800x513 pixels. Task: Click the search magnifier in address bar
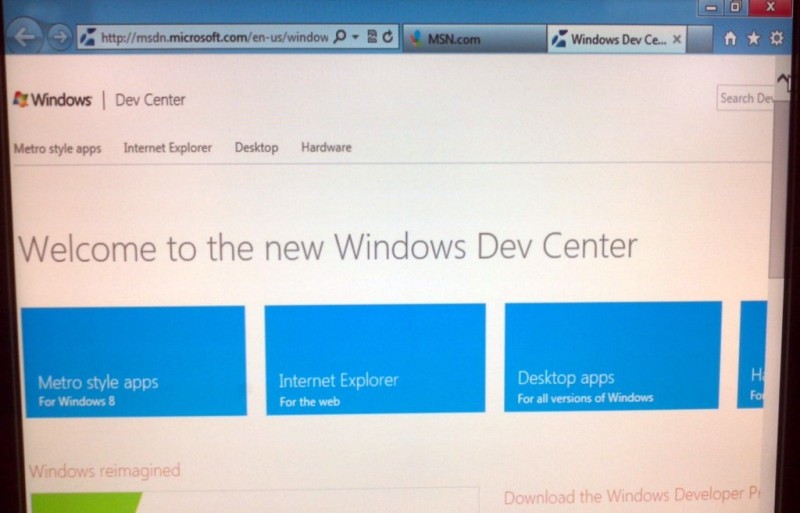(x=340, y=37)
